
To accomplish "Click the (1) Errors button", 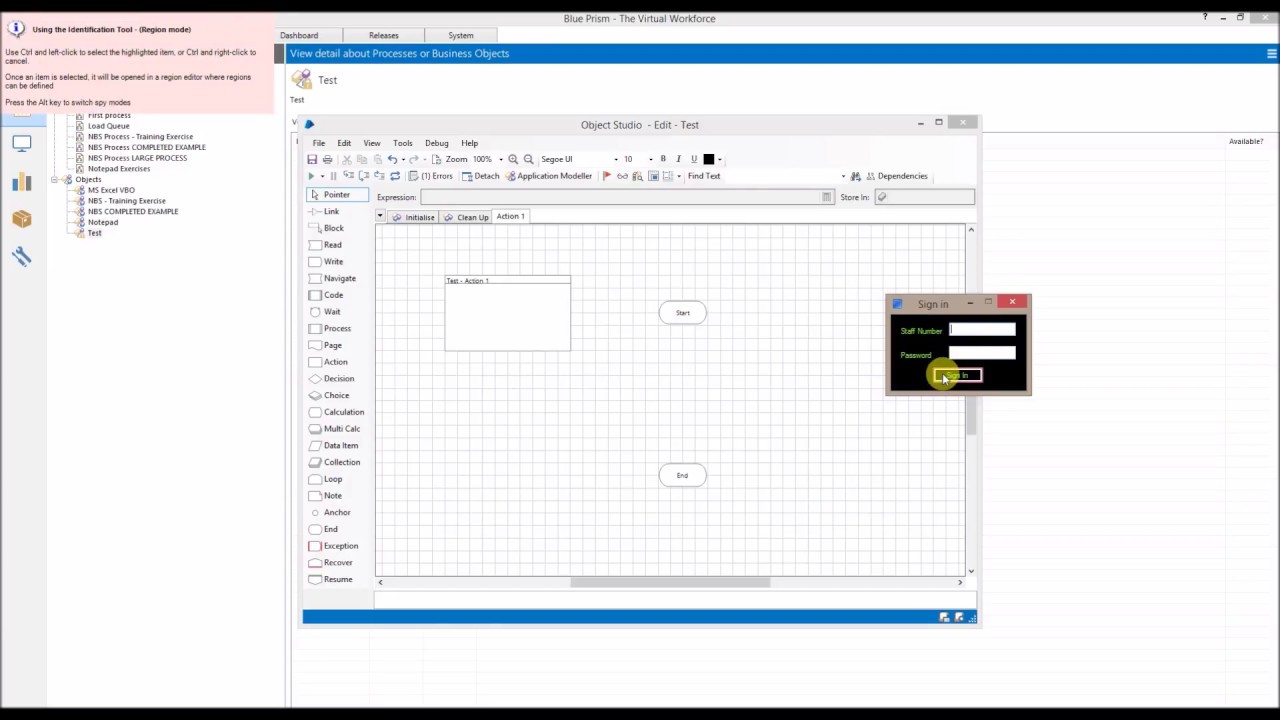I will (430, 176).
